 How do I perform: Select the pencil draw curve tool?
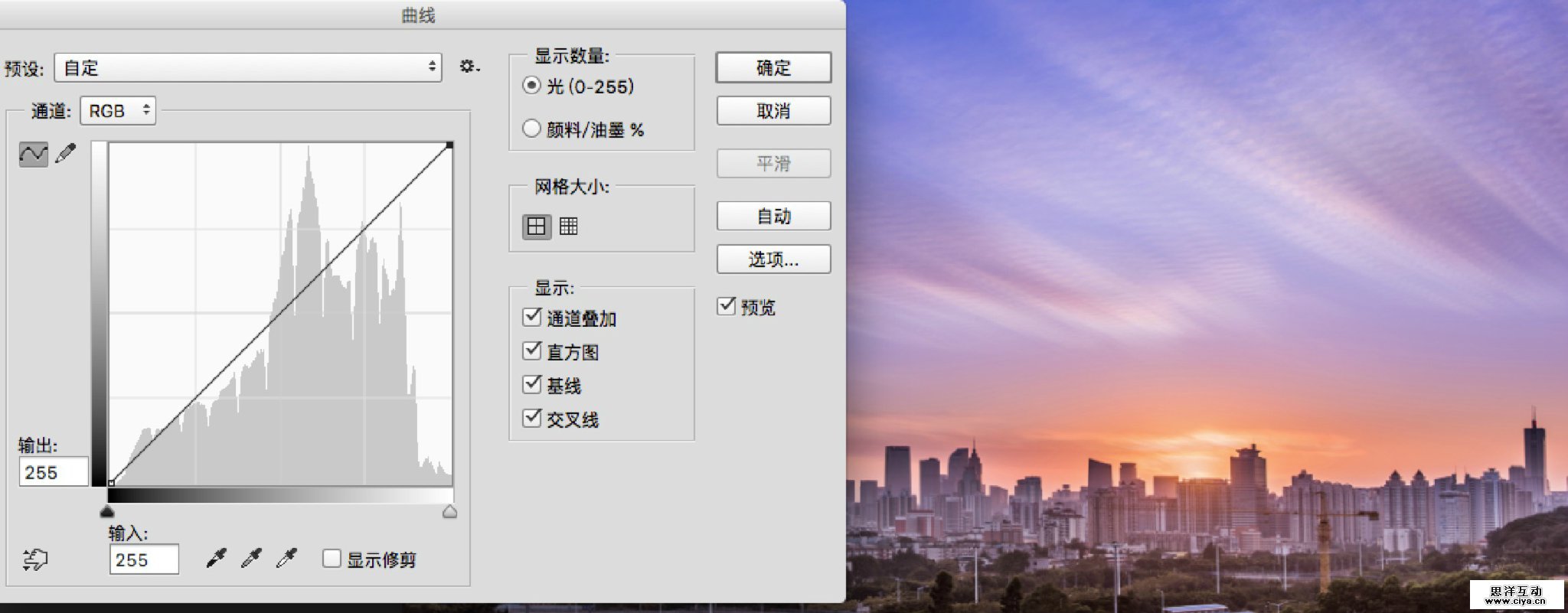(67, 154)
